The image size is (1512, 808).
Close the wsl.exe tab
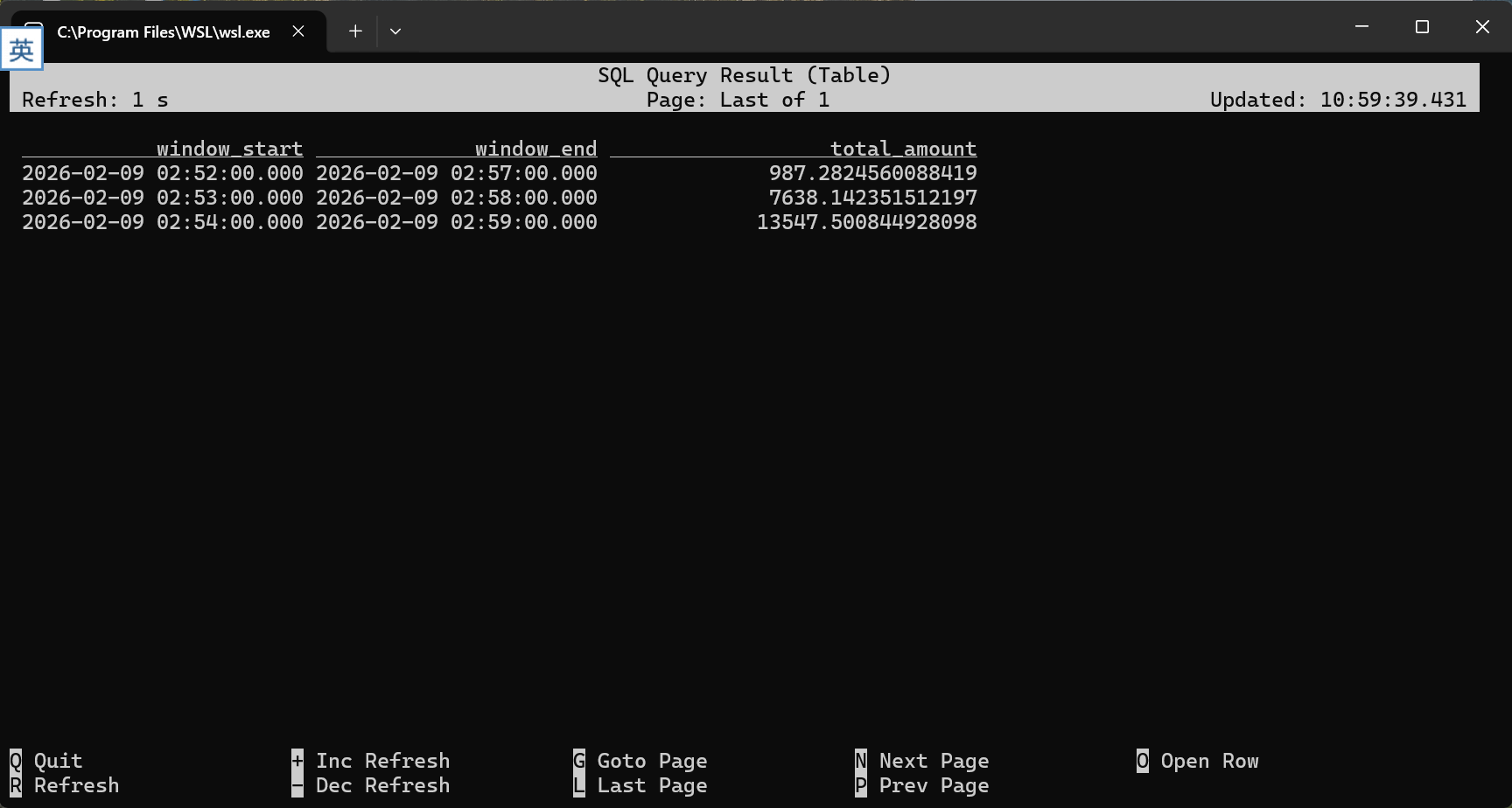298,31
